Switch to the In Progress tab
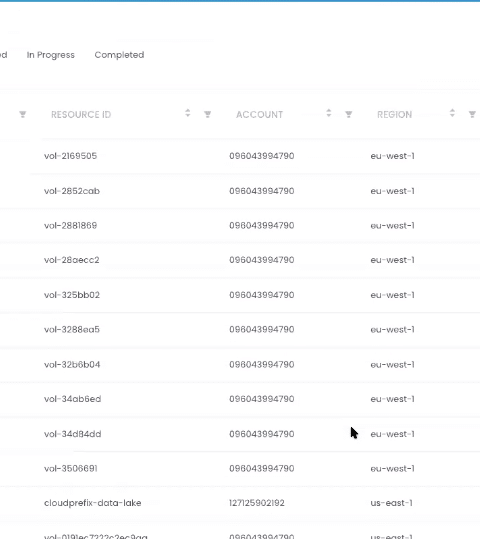The height and width of the screenshot is (539, 480). tap(51, 55)
